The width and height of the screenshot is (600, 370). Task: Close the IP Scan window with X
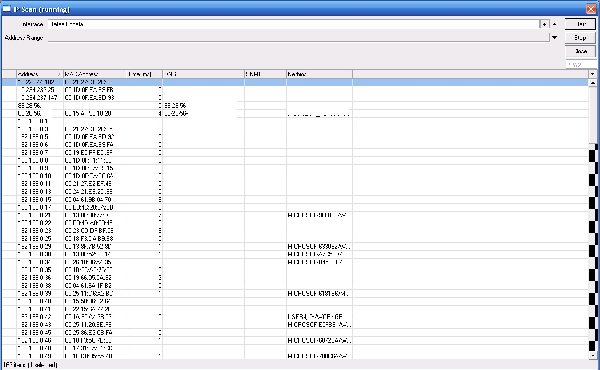tap(591, 8)
